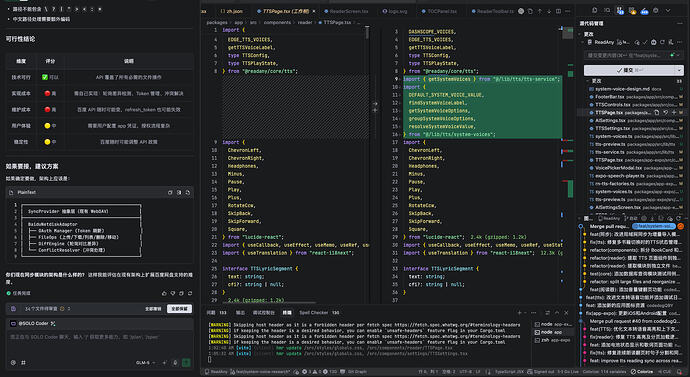
Task: Switch to the zh.json editor tab
Action: pos(232,11)
